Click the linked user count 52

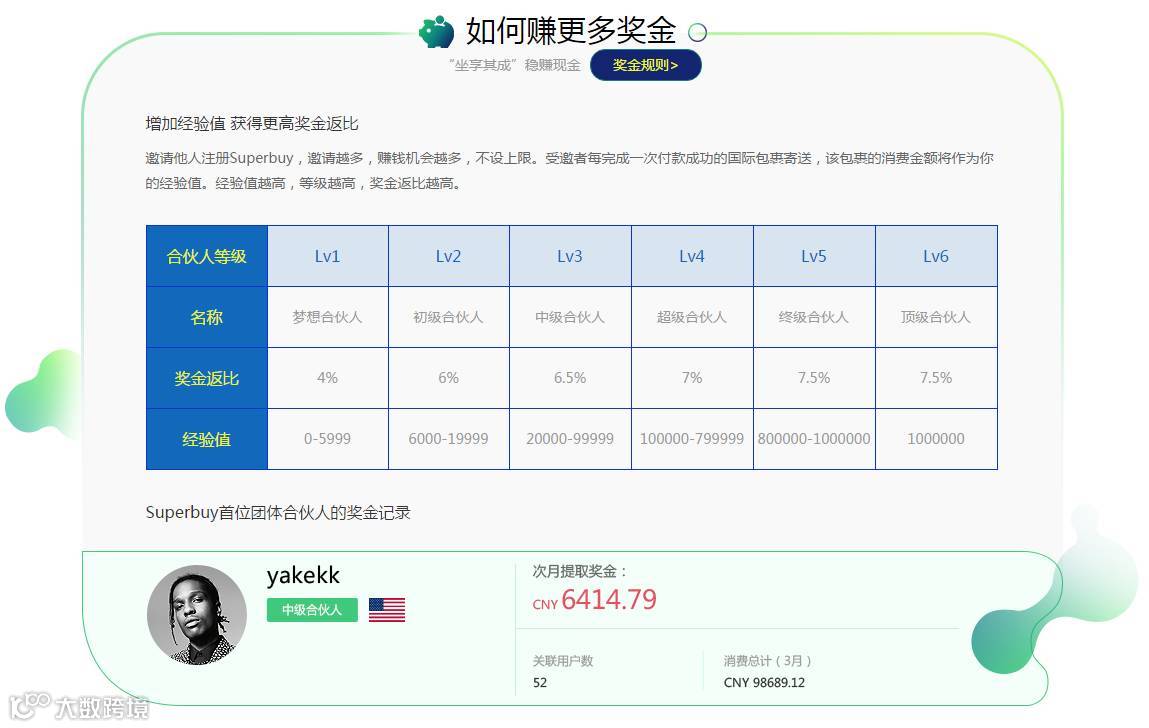540,683
